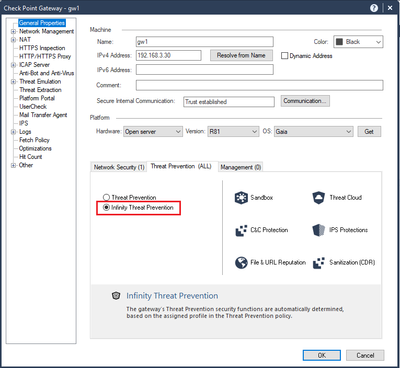Click the C&C Protection icon
Image resolution: width=400 pixels, height=368 pixels.
coord(241,230)
